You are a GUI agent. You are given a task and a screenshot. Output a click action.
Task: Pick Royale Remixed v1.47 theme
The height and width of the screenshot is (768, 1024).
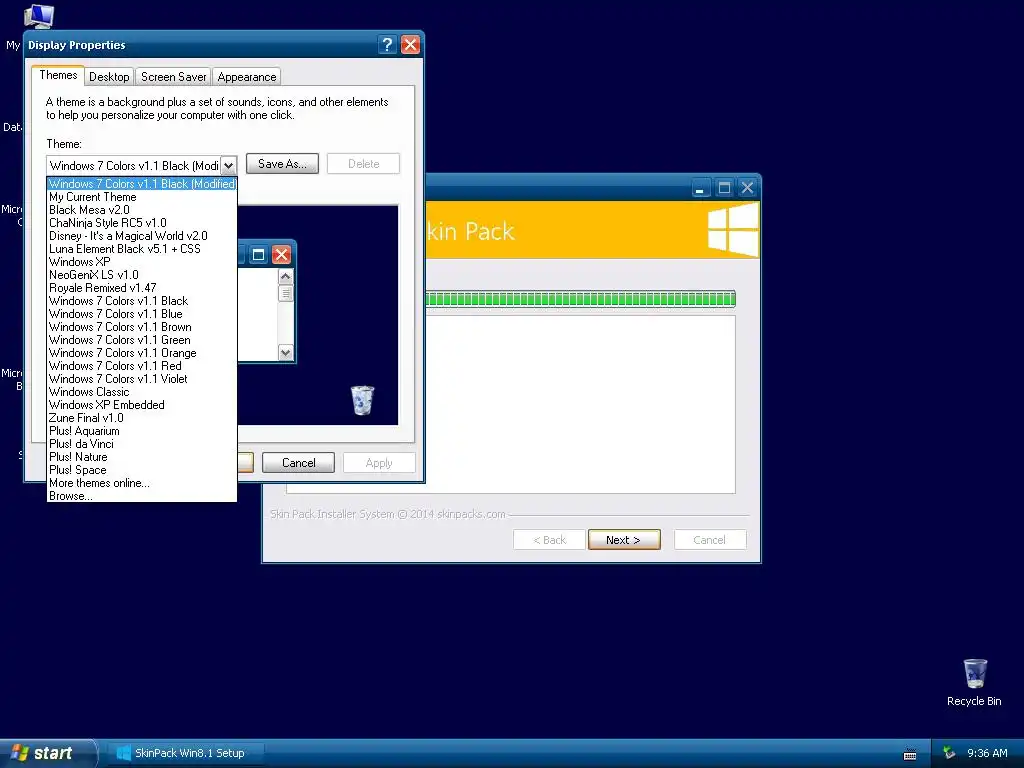[x=142, y=288]
